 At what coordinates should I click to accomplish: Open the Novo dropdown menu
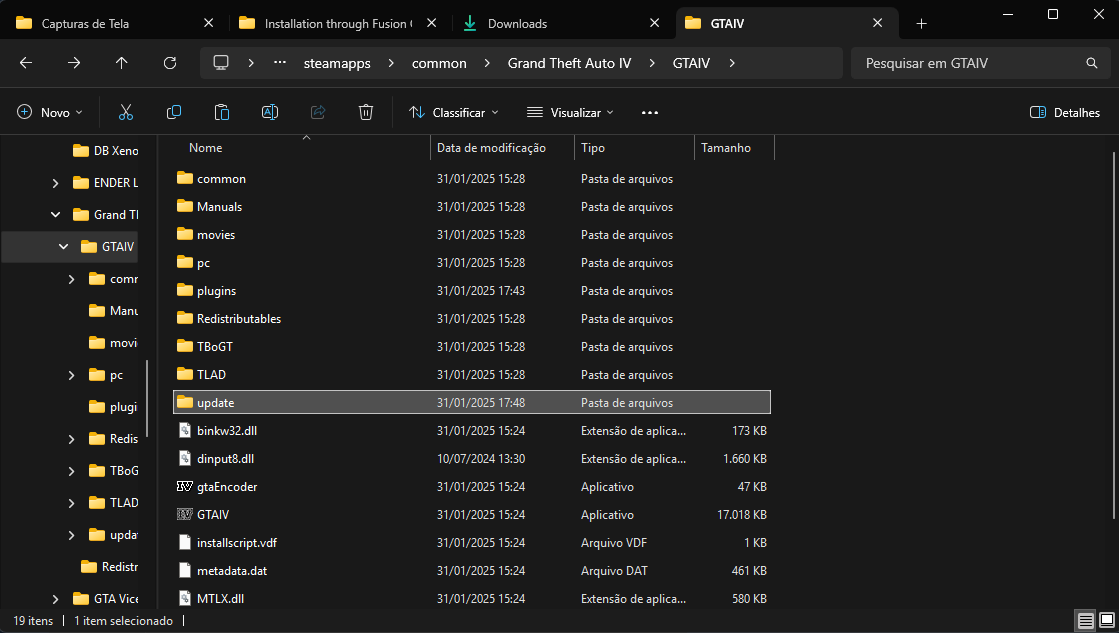click(x=50, y=113)
